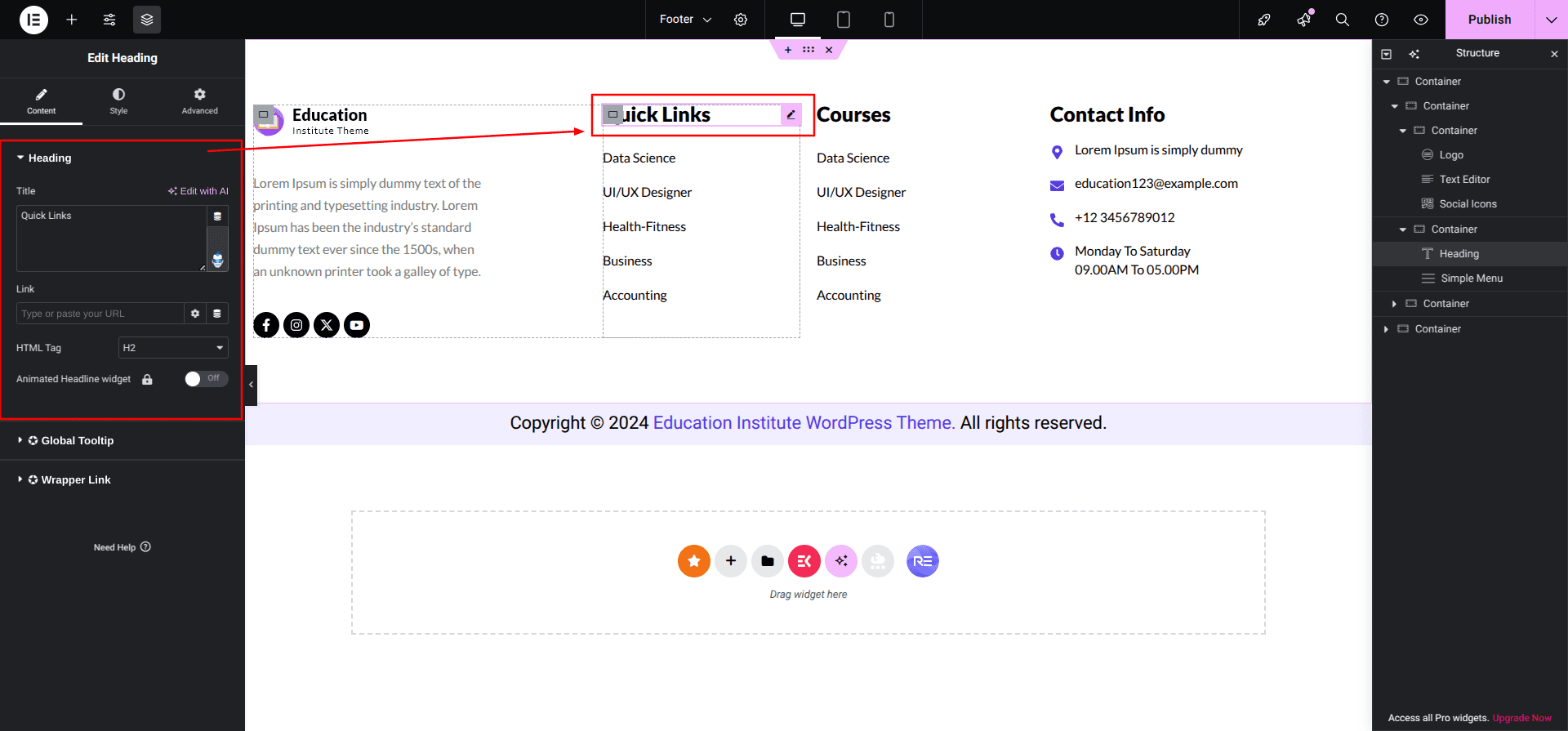Image resolution: width=1568 pixels, height=731 pixels.
Task: Click the Quick Links edit pencil
Action: tap(791, 115)
